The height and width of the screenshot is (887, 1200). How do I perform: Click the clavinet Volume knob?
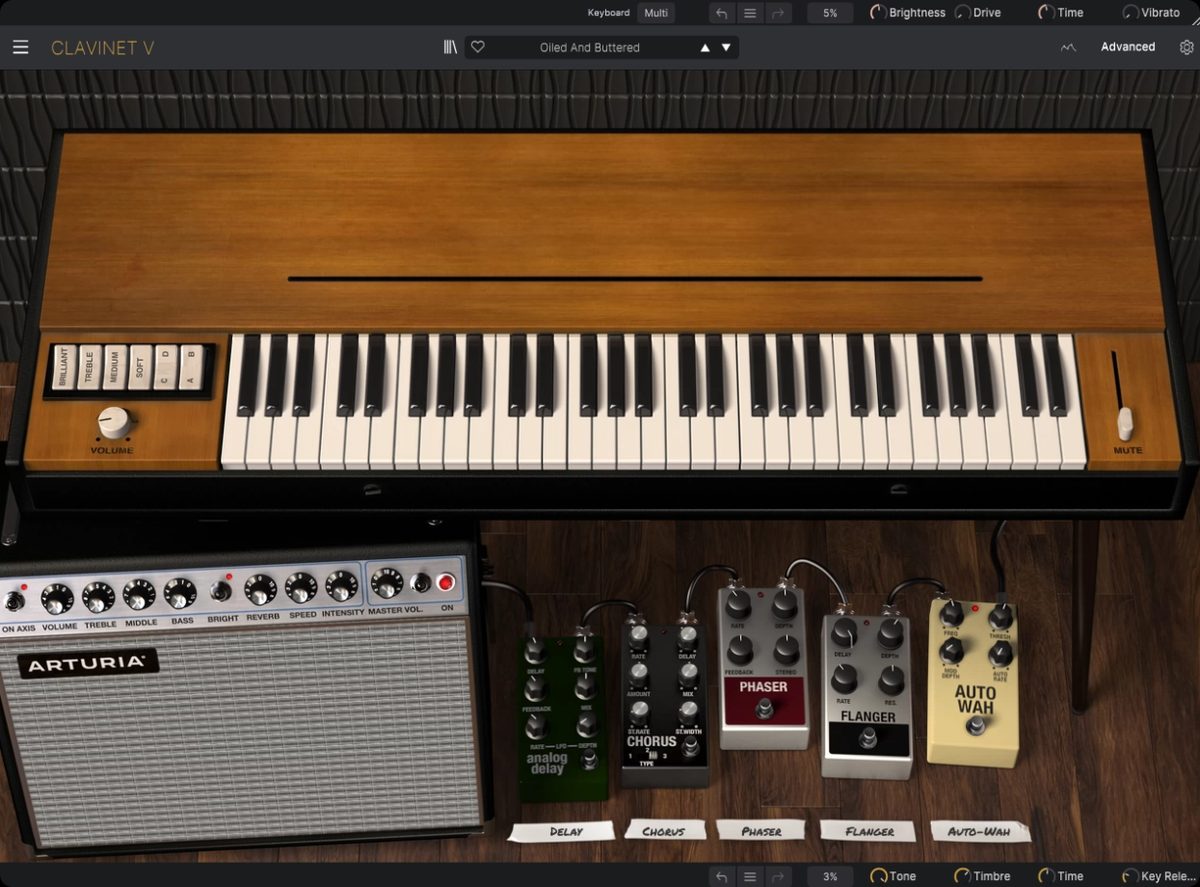tap(112, 421)
